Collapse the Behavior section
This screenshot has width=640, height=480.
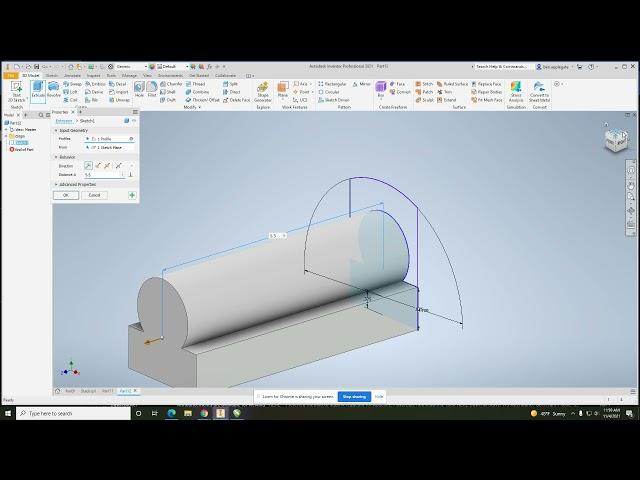point(56,157)
